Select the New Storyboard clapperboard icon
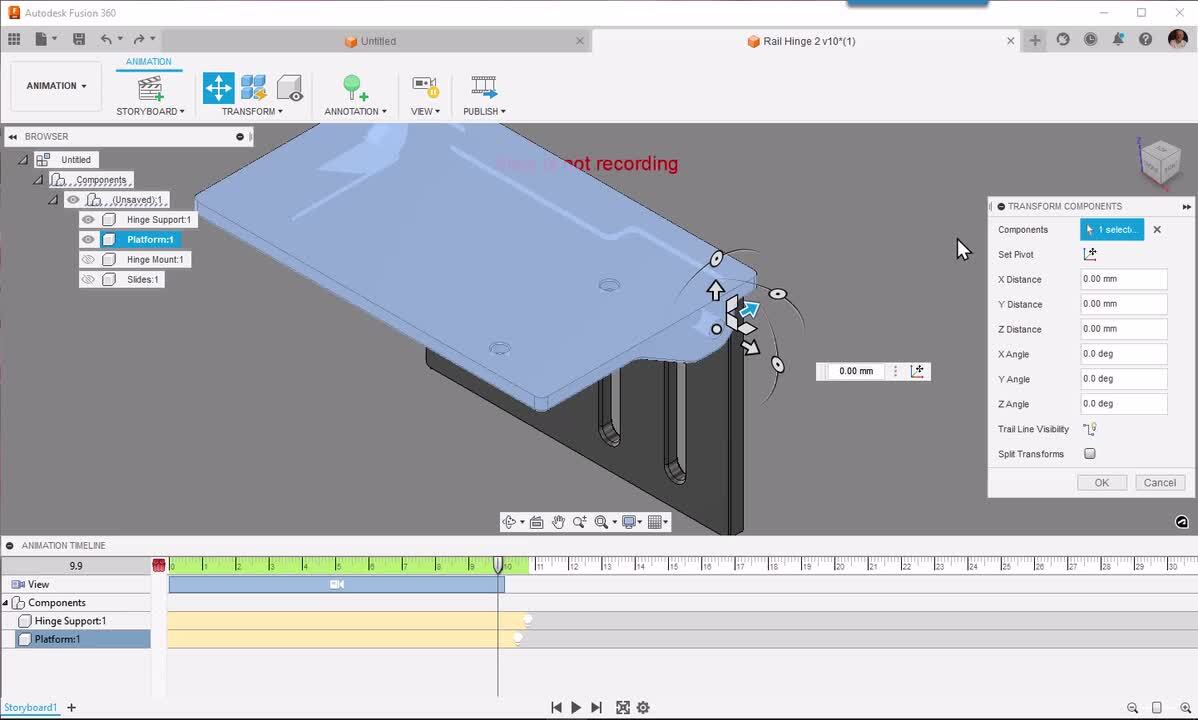 pos(150,88)
